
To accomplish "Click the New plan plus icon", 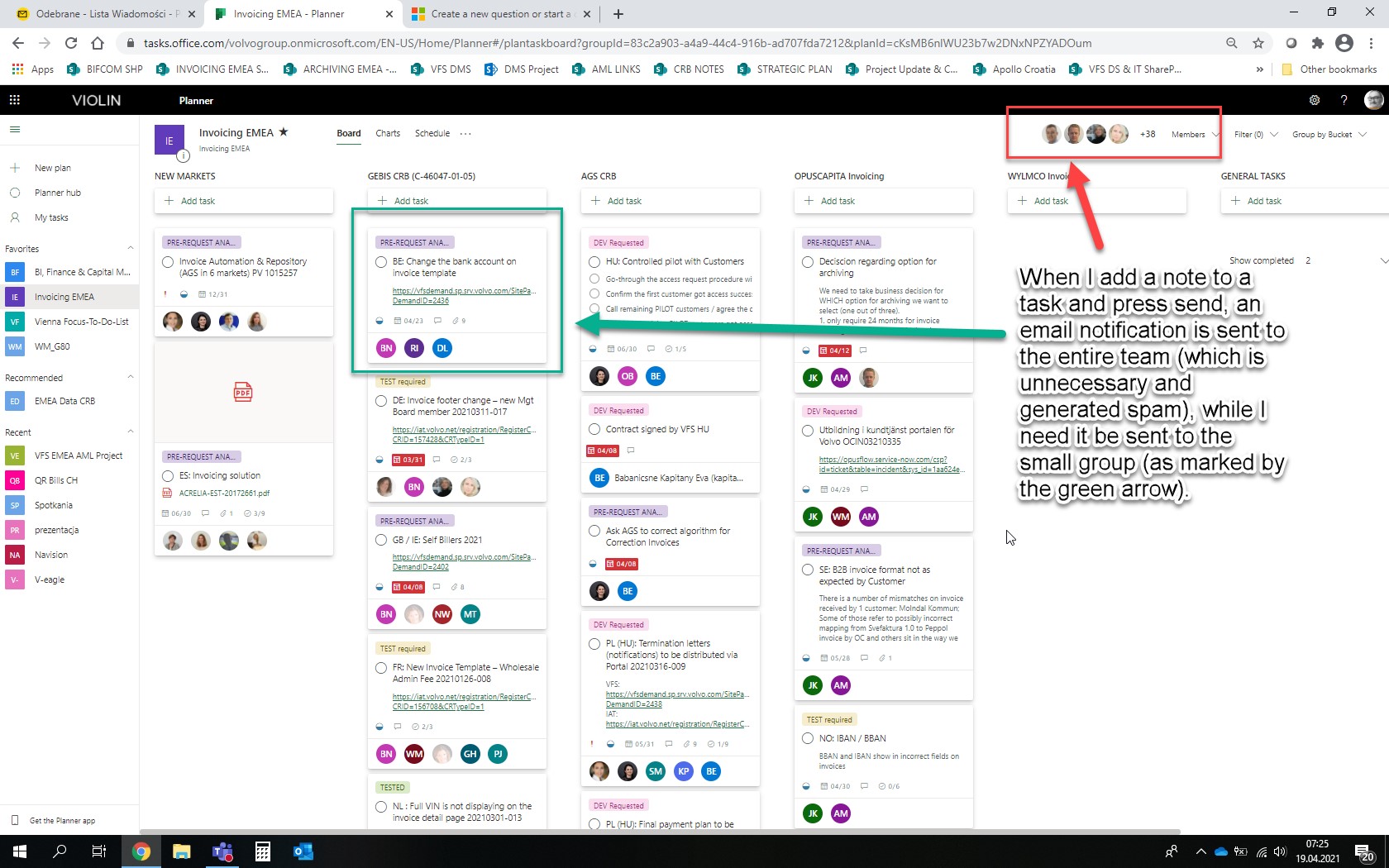I will click(x=15, y=168).
